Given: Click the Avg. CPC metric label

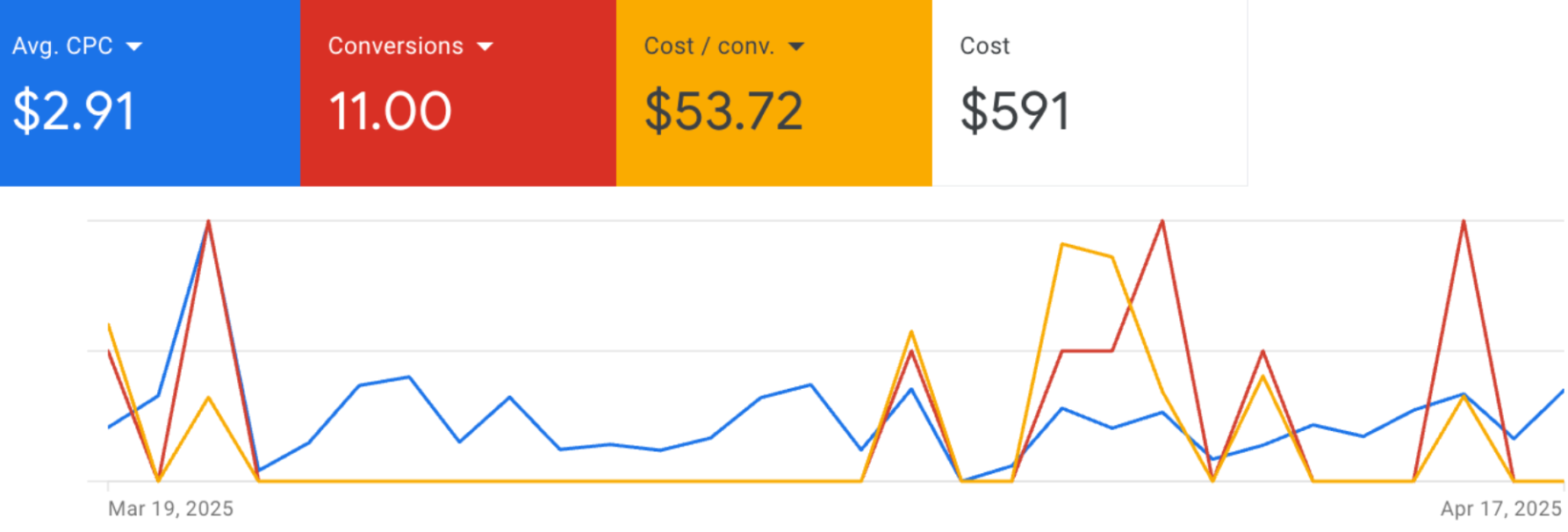Looking at the screenshot, I should click(x=62, y=46).
